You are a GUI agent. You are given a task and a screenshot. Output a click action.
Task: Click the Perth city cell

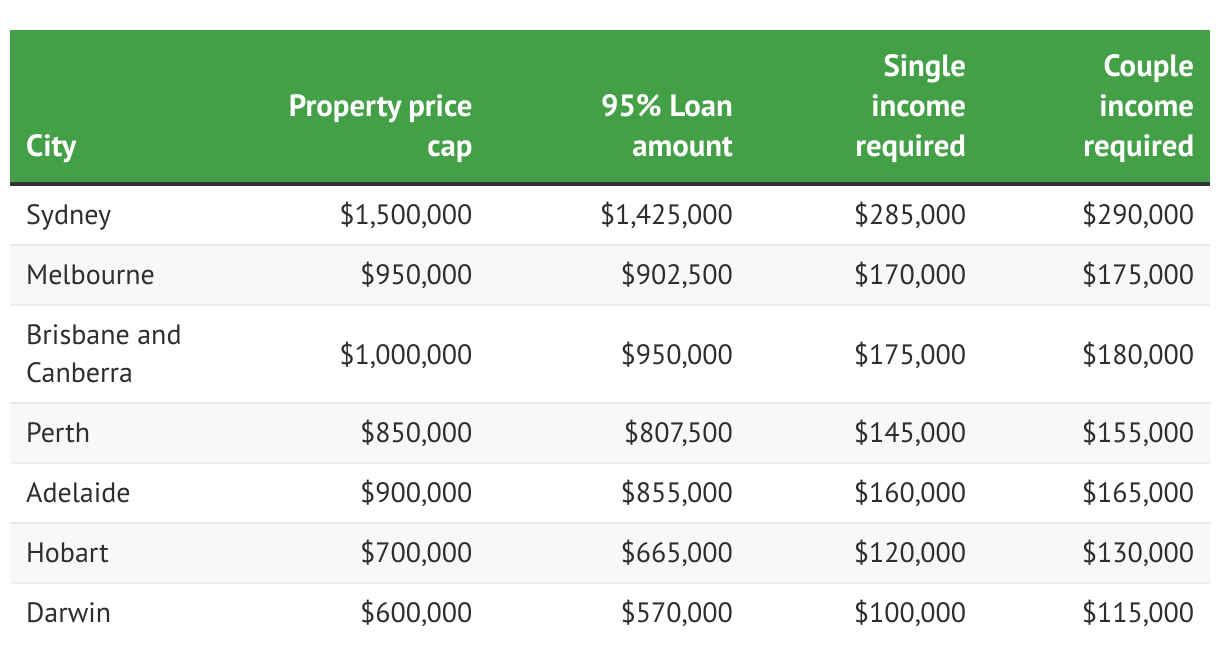pyautogui.click(x=58, y=433)
